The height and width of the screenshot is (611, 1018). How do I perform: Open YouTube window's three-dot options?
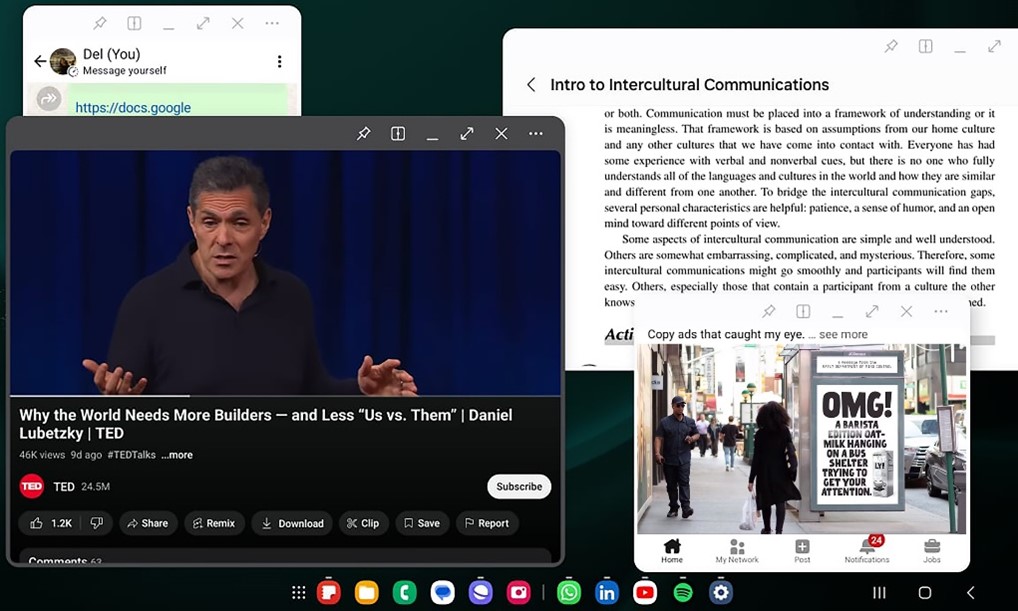point(536,134)
